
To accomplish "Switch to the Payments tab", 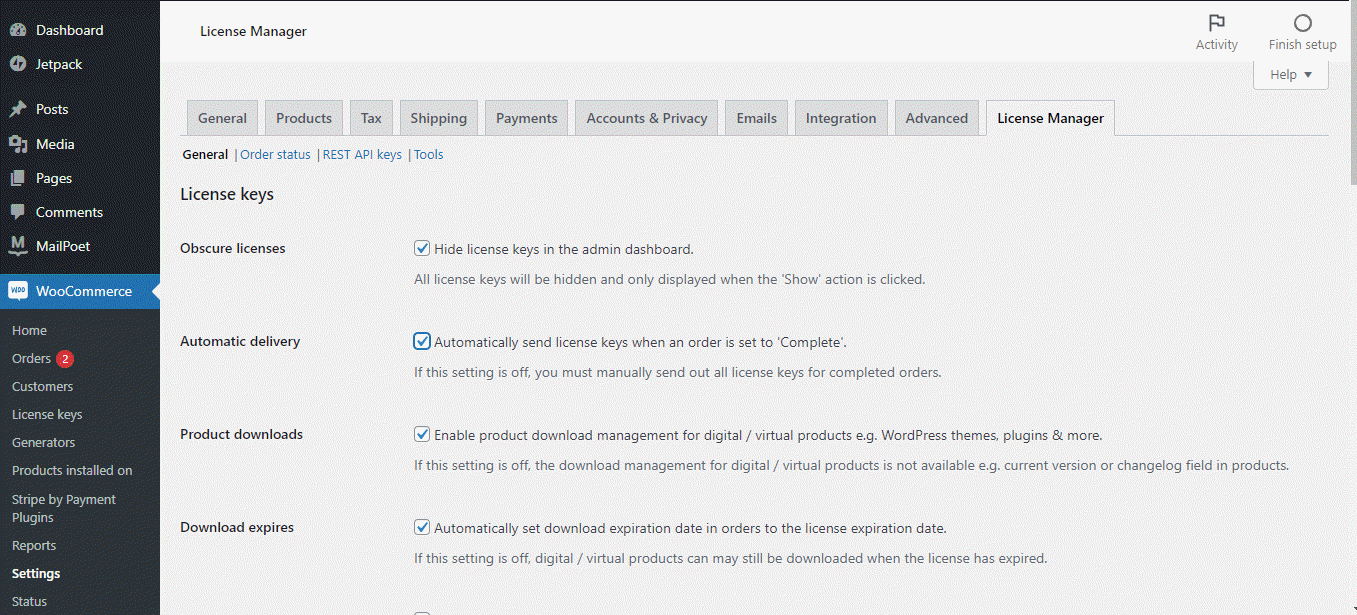I will pyautogui.click(x=526, y=118).
